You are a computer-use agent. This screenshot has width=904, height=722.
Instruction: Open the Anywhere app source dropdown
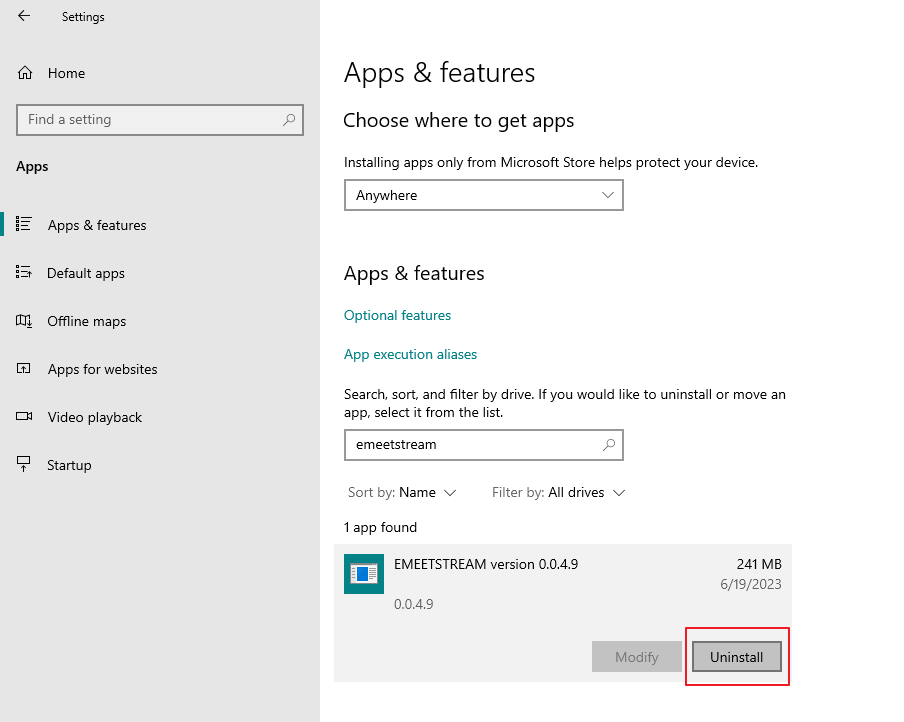click(x=483, y=195)
